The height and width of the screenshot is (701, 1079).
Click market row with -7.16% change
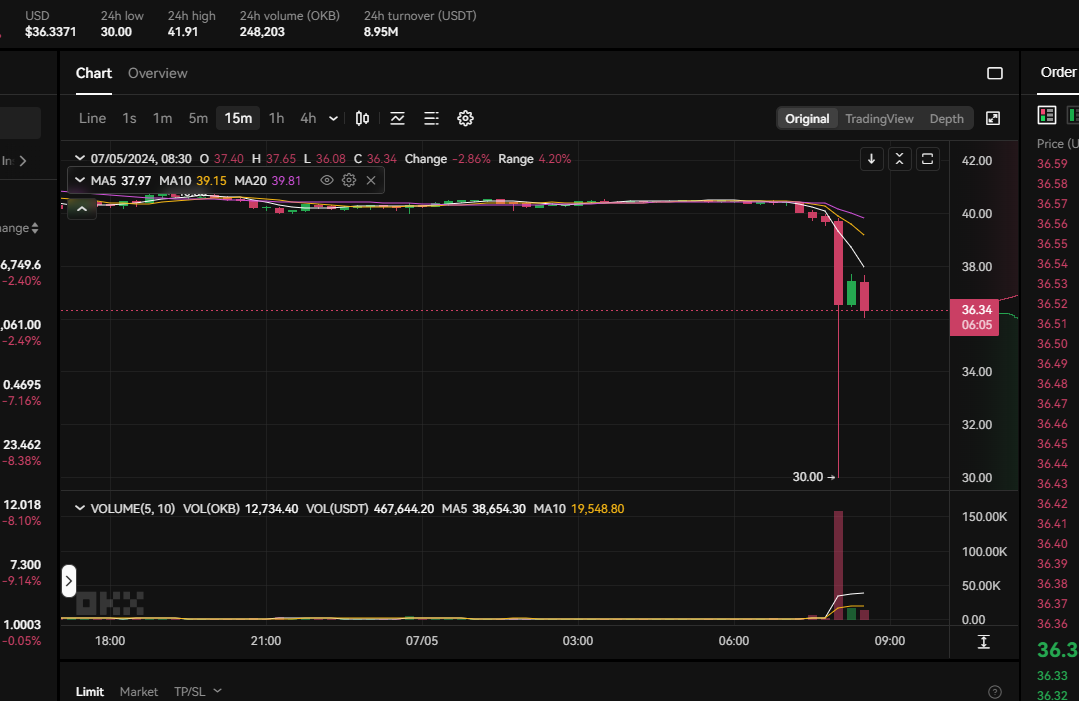click(x=21, y=392)
